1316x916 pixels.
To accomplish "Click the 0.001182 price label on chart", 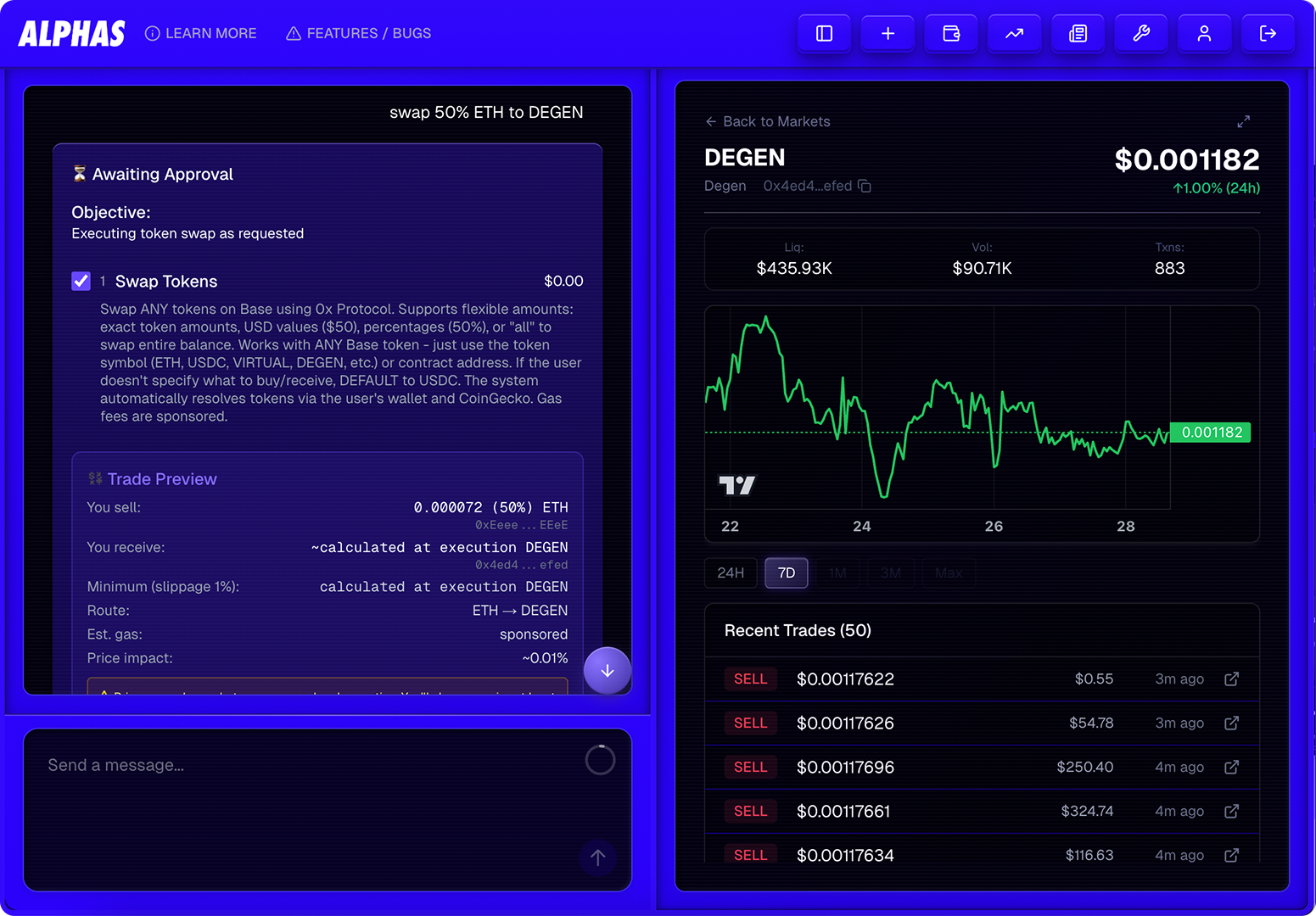I will click(x=1211, y=433).
